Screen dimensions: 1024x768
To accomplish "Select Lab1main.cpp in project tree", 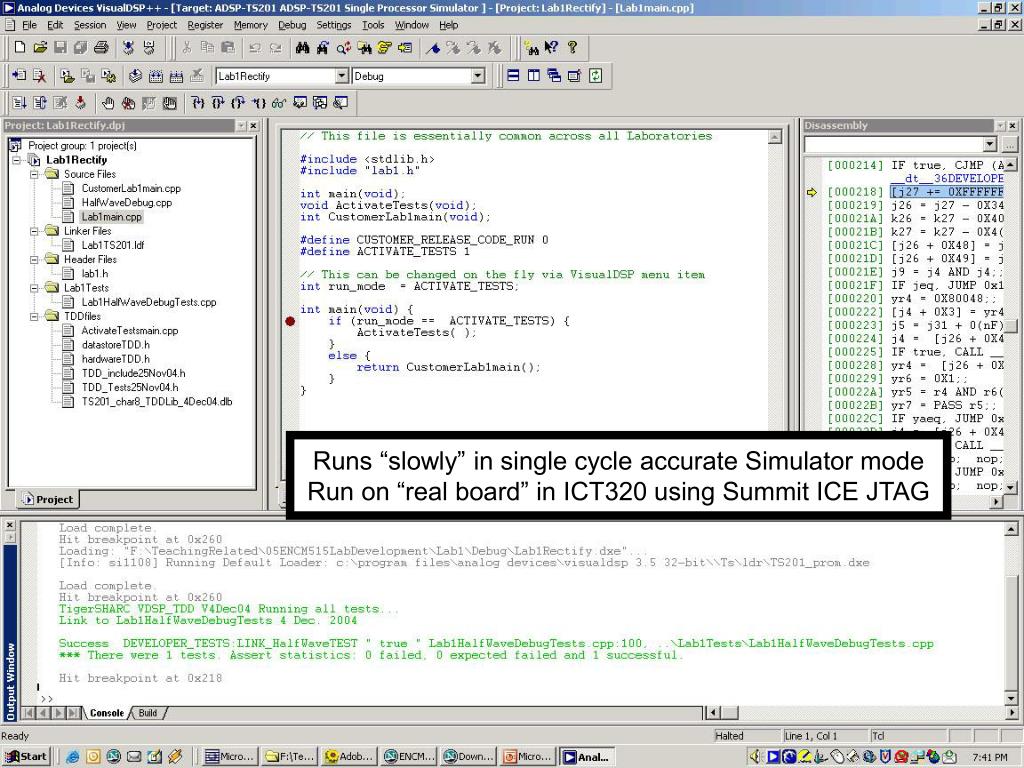I will click(111, 217).
